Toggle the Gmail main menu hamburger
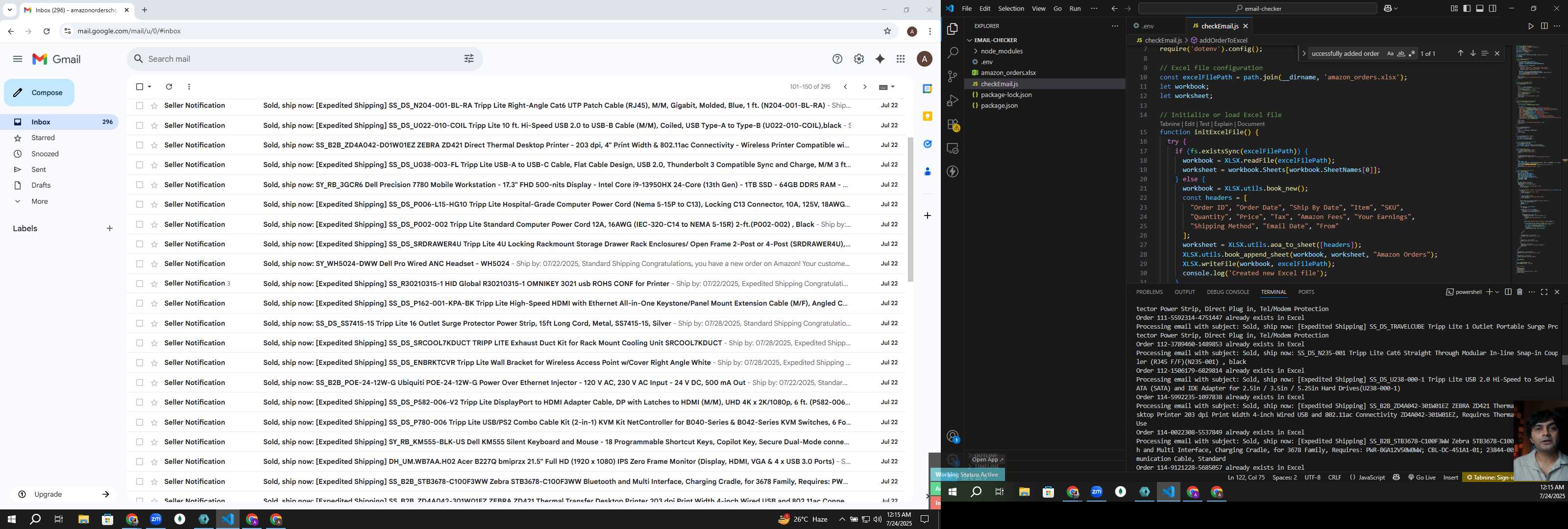This screenshot has width=1568, height=529. click(18, 59)
